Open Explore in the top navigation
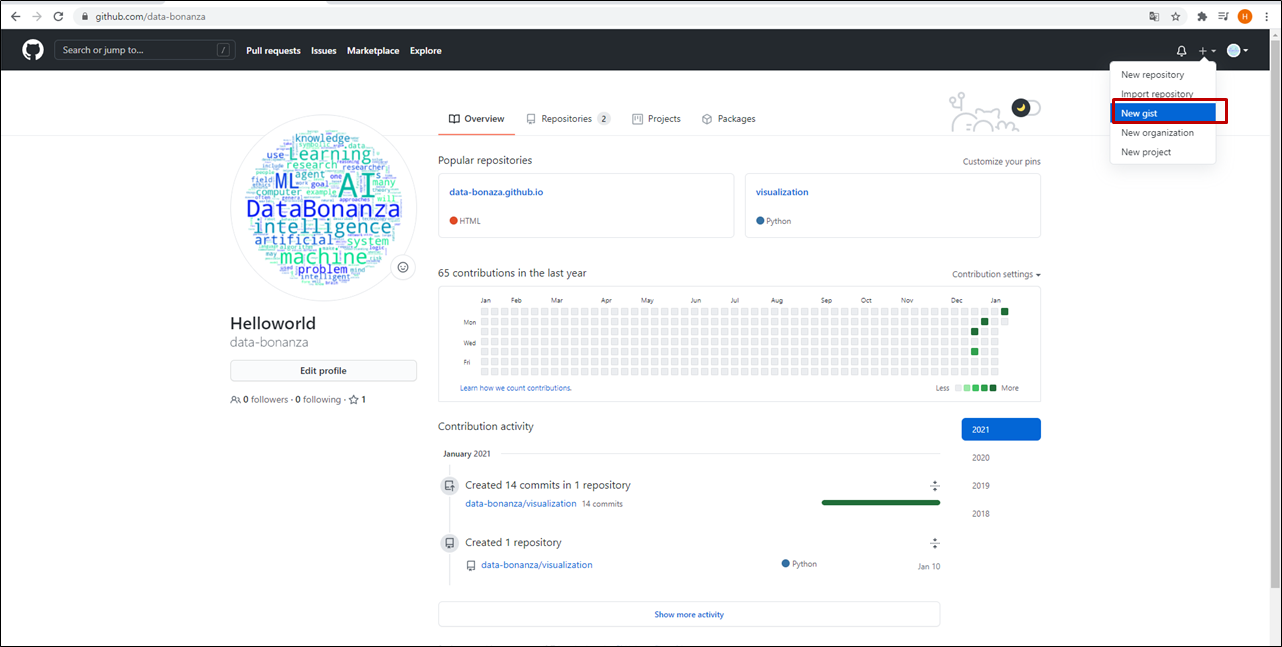The image size is (1282, 647). pos(425,51)
